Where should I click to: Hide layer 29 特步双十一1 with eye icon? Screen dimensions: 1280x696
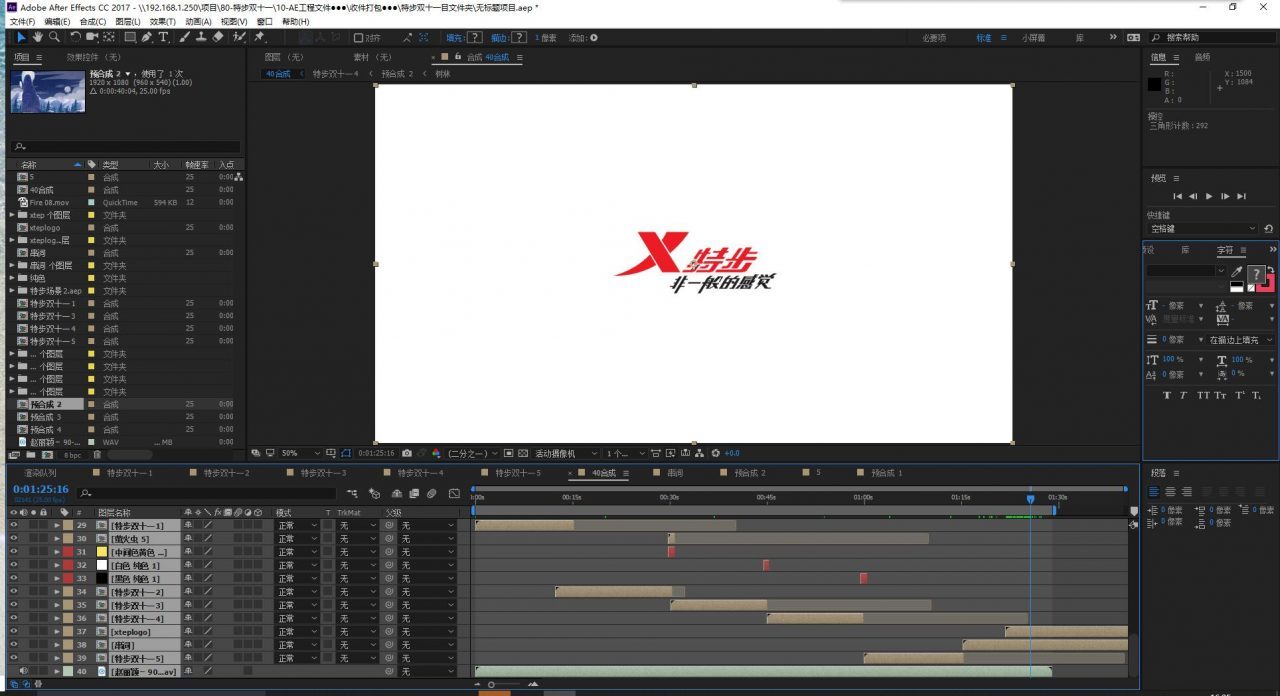pyautogui.click(x=13, y=525)
